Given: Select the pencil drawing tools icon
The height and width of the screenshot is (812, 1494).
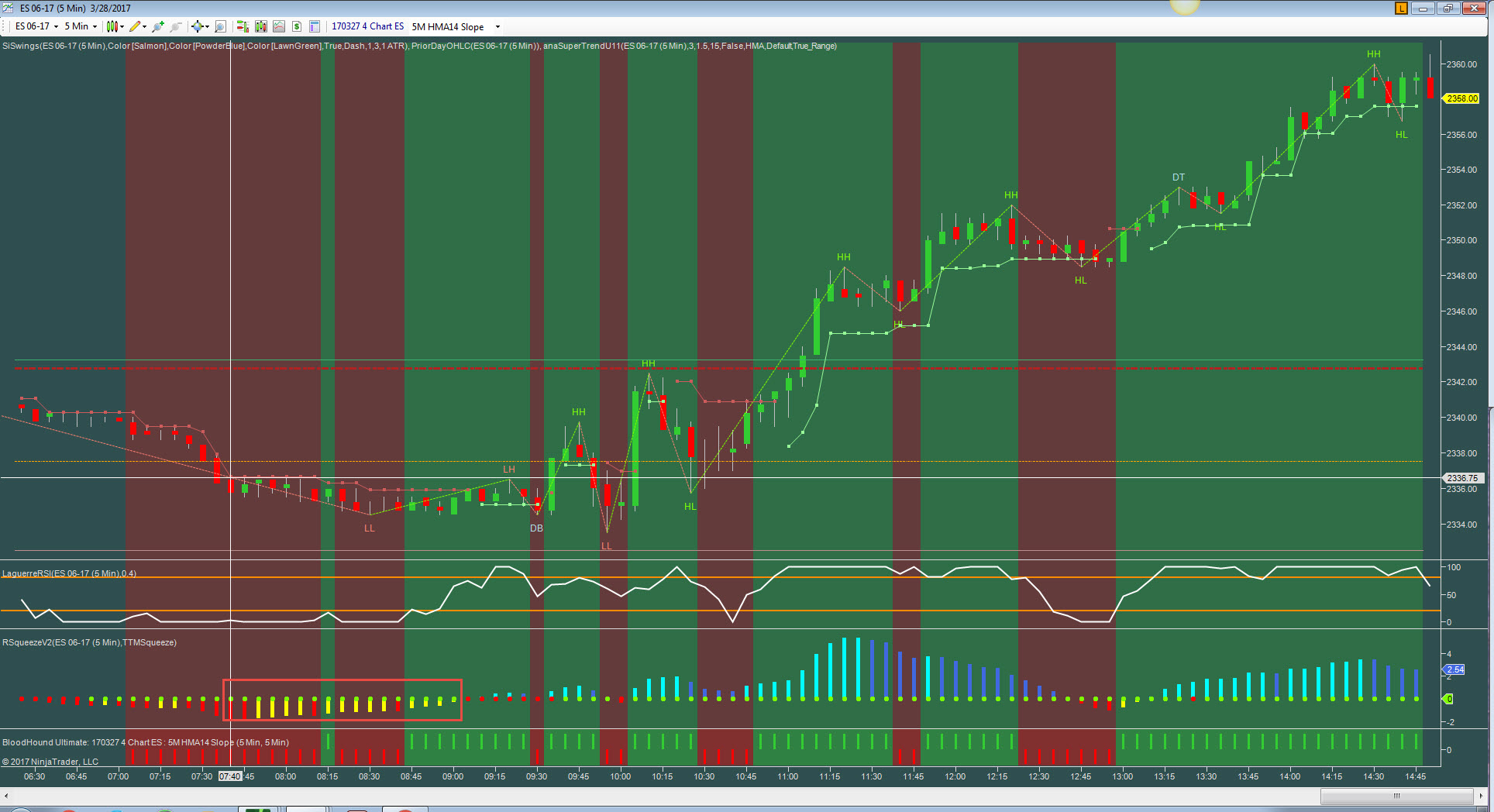Looking at the screenshot, I should [135, 26].
